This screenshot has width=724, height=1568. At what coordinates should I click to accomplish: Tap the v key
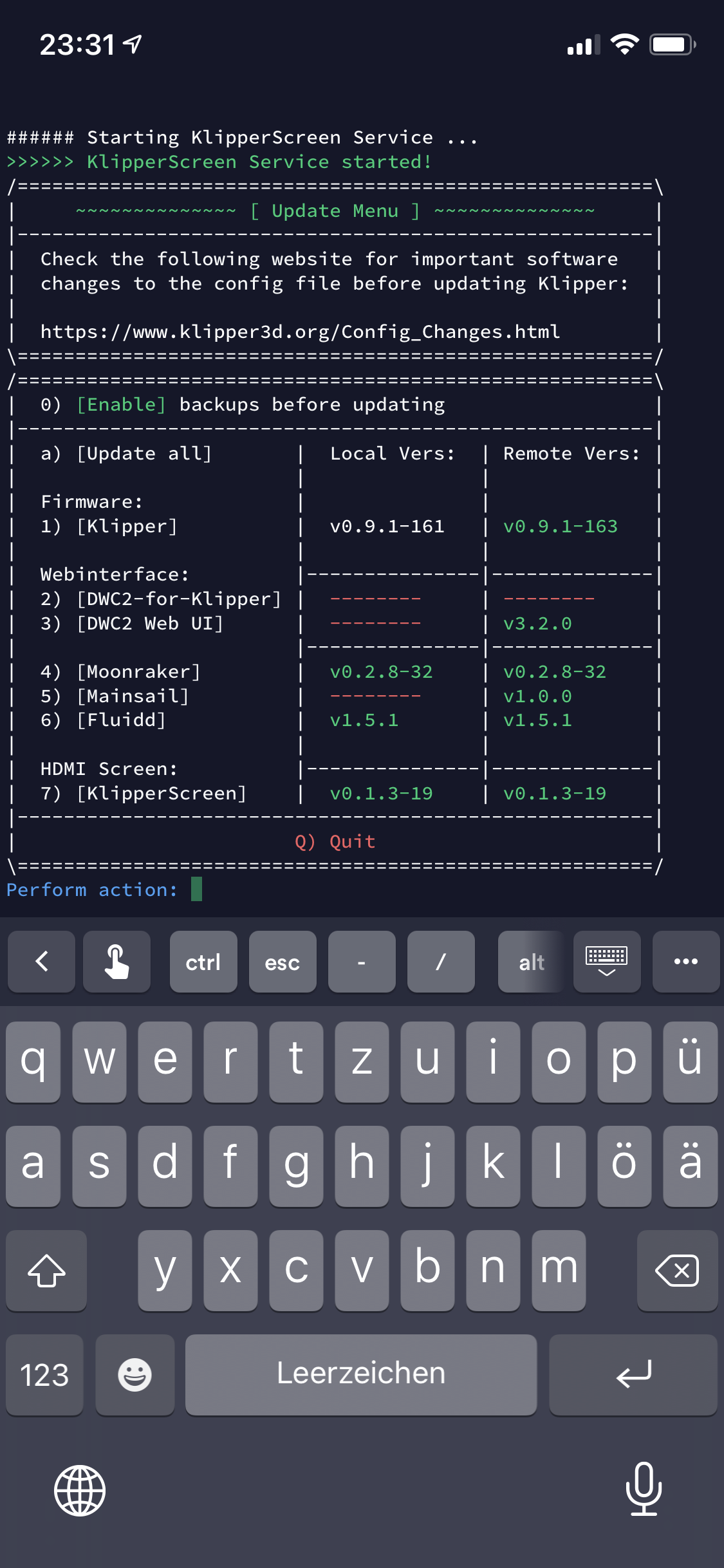pos(362,1271)
